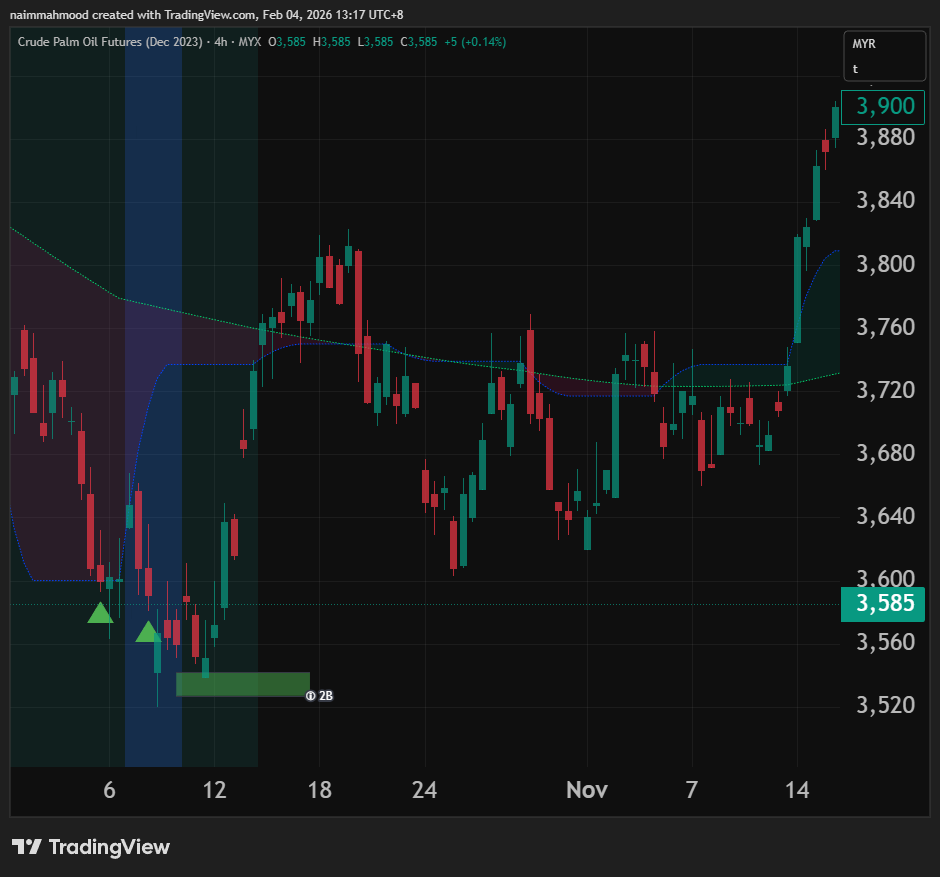
Task: Click the first green up-arrow signal marker
Action: point(100,613)
